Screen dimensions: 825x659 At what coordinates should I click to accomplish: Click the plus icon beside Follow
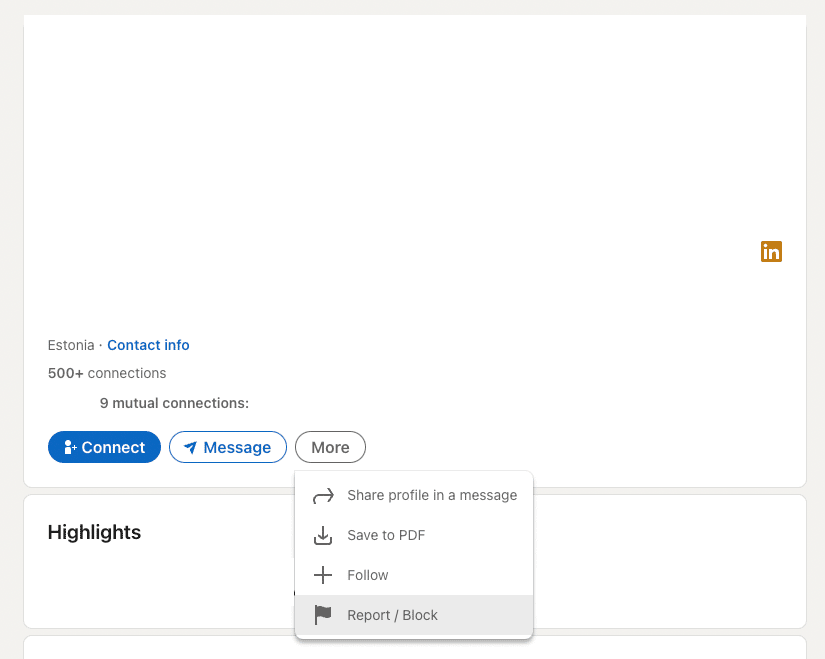(323, 575)
